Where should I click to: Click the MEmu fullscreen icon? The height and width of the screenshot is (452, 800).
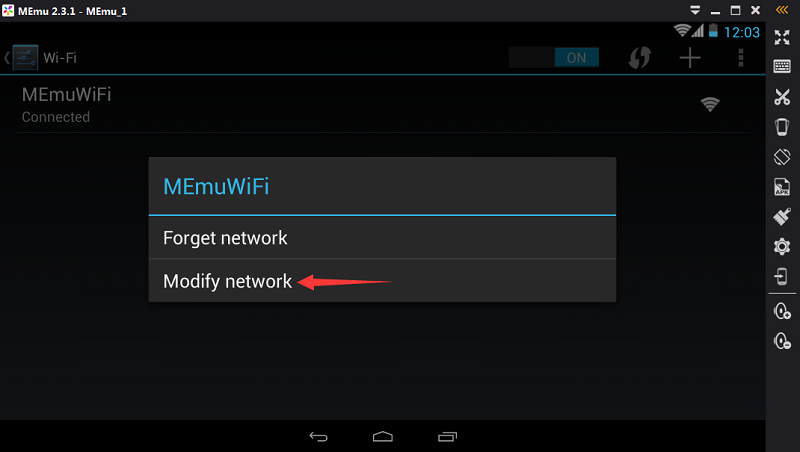coord(782,37)
